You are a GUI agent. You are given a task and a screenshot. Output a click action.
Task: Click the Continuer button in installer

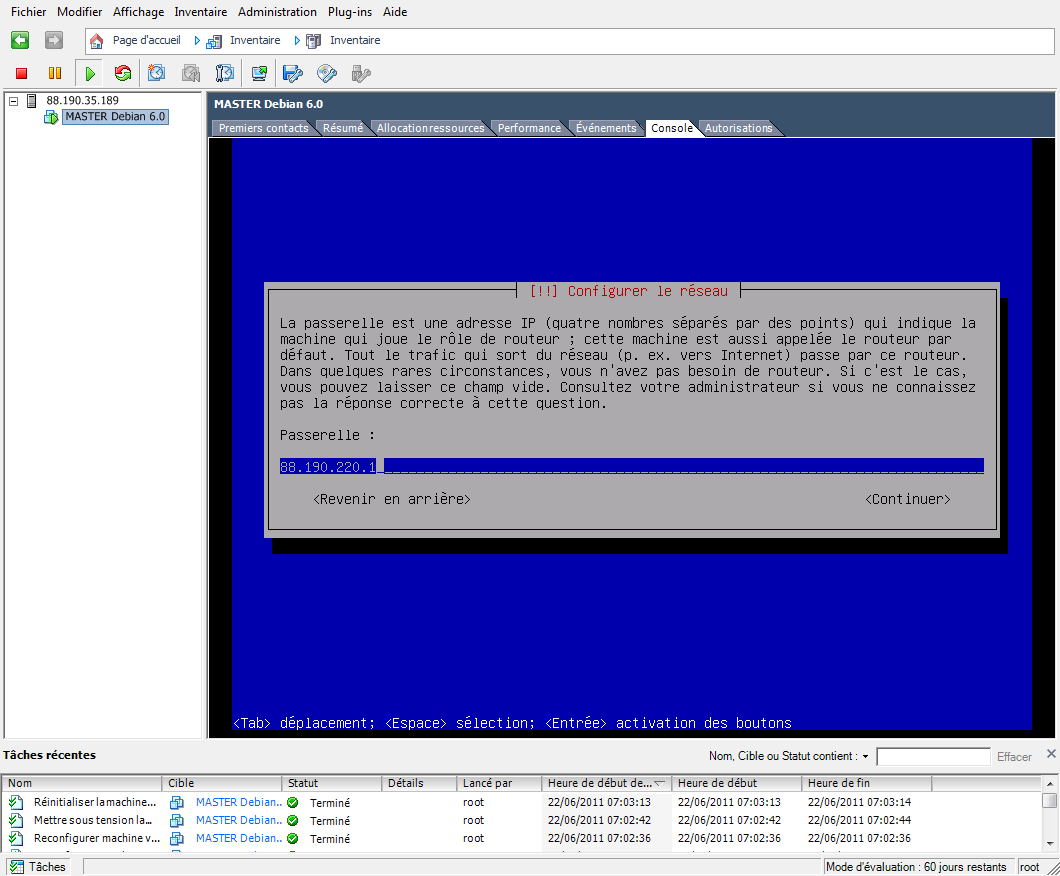908,499
